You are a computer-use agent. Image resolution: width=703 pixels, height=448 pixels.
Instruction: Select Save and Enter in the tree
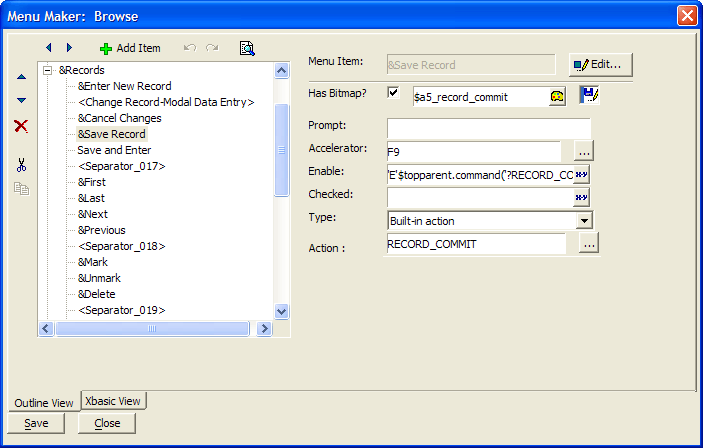pyautogui.click(x=114, y=150)
